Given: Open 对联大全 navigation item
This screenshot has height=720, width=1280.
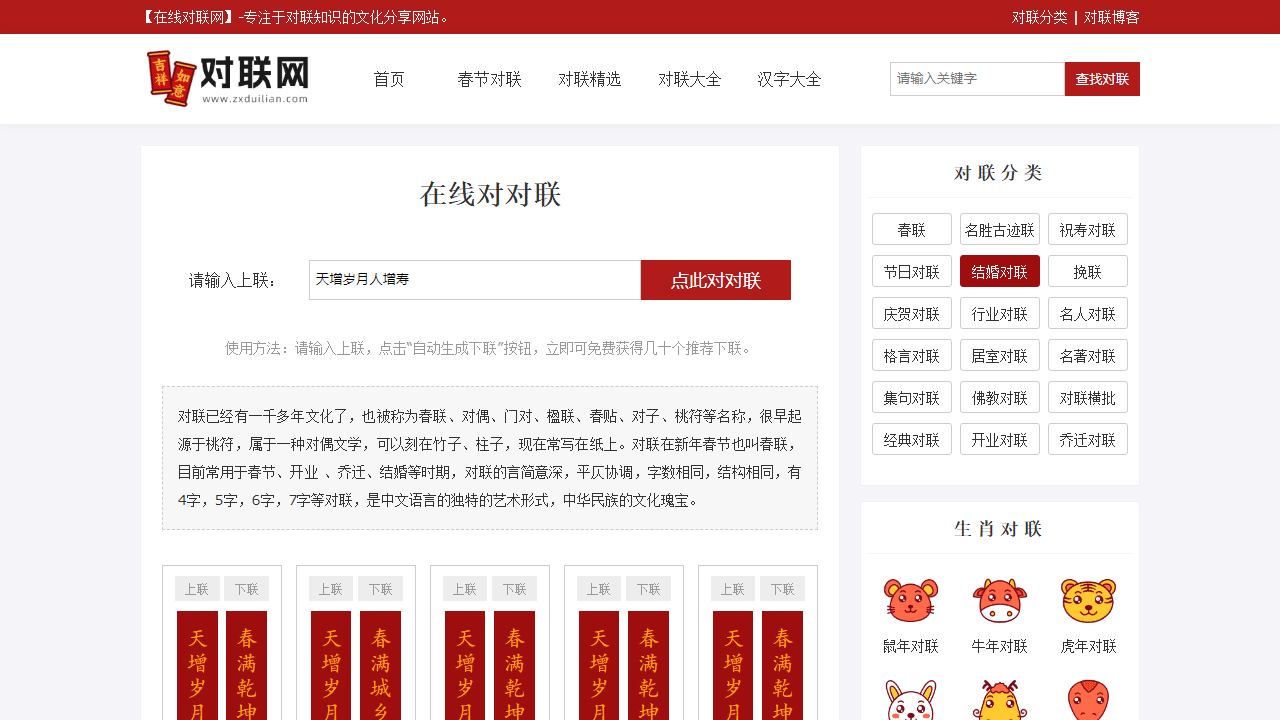Looking at the screenshot, I should coord(689,79).
